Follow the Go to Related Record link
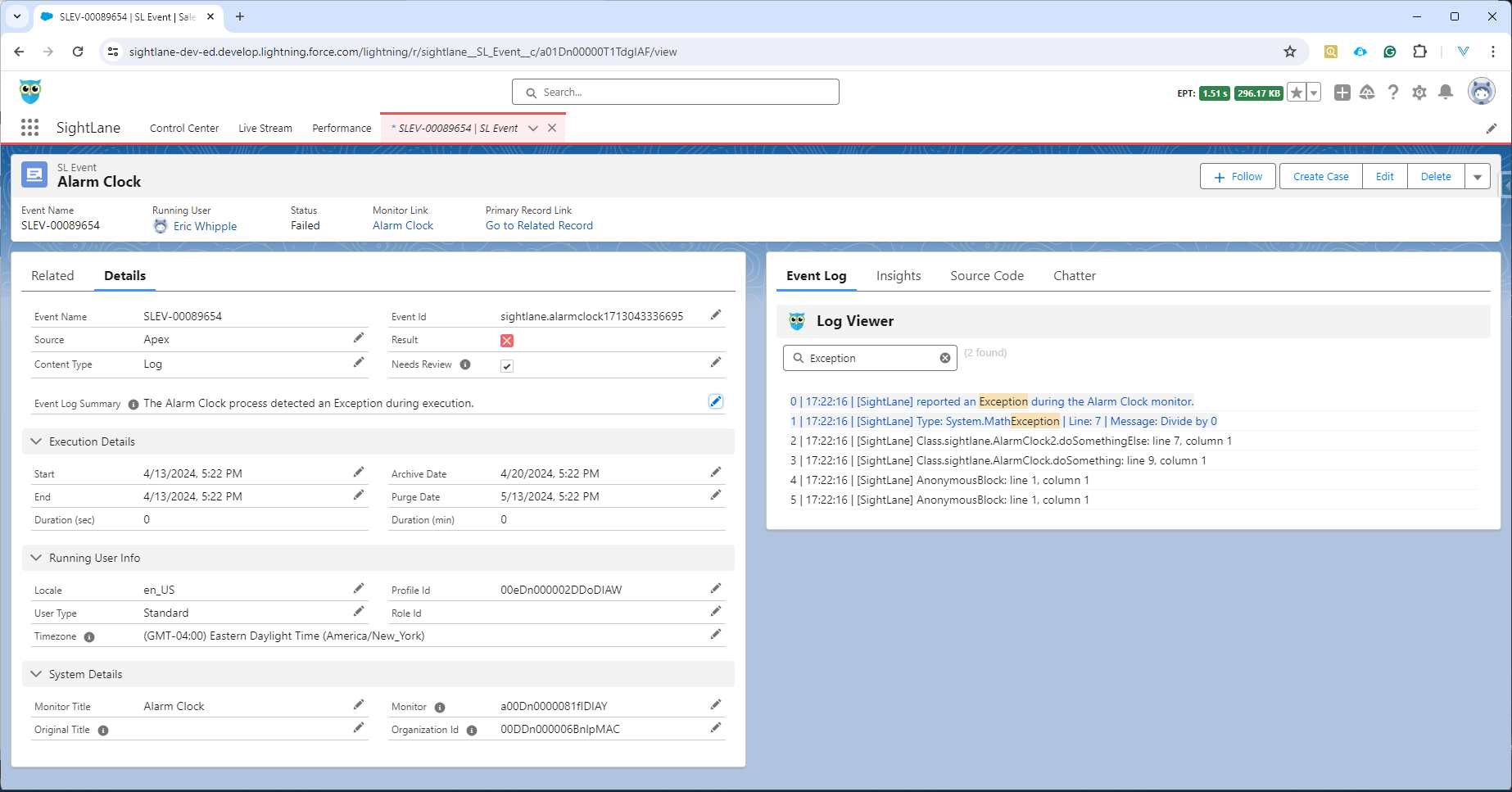This screenshot has width=1512, height=792. click(539, 225)
